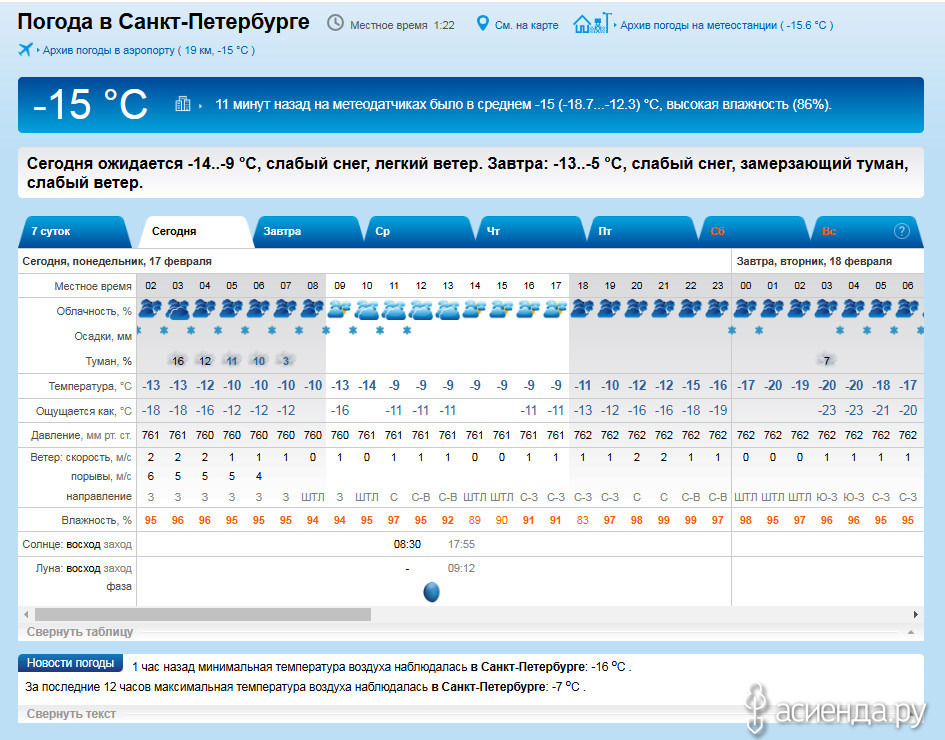Open the "Пт" day tab
The height and width of the screenshot is (740, 945).
[641, 231]
